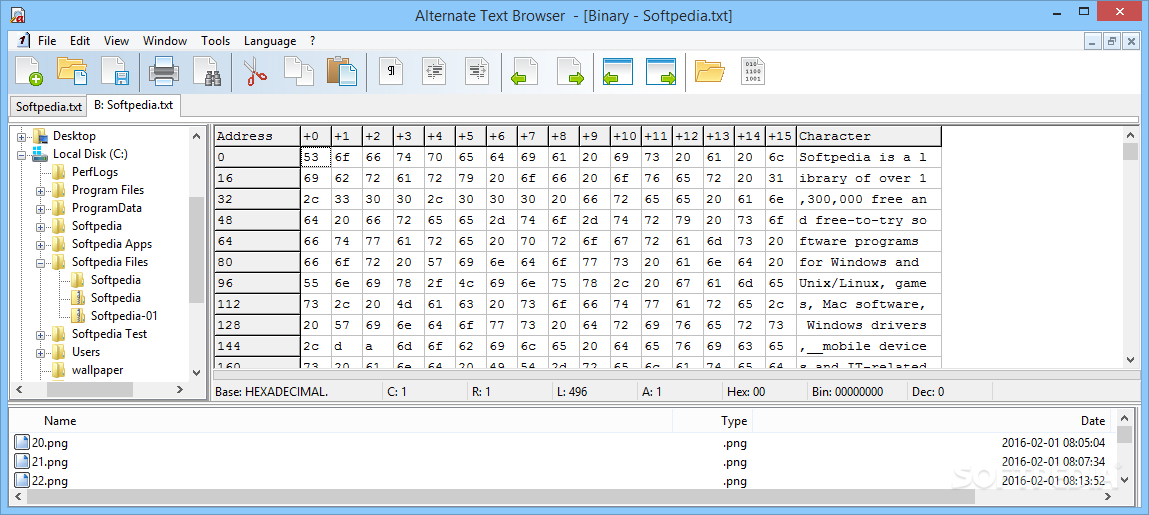This screenshot has width=1149, height=515.
Task: Select the PerfLogs folder in the tree
Action: pyautogui.click(x=96, y=172)
